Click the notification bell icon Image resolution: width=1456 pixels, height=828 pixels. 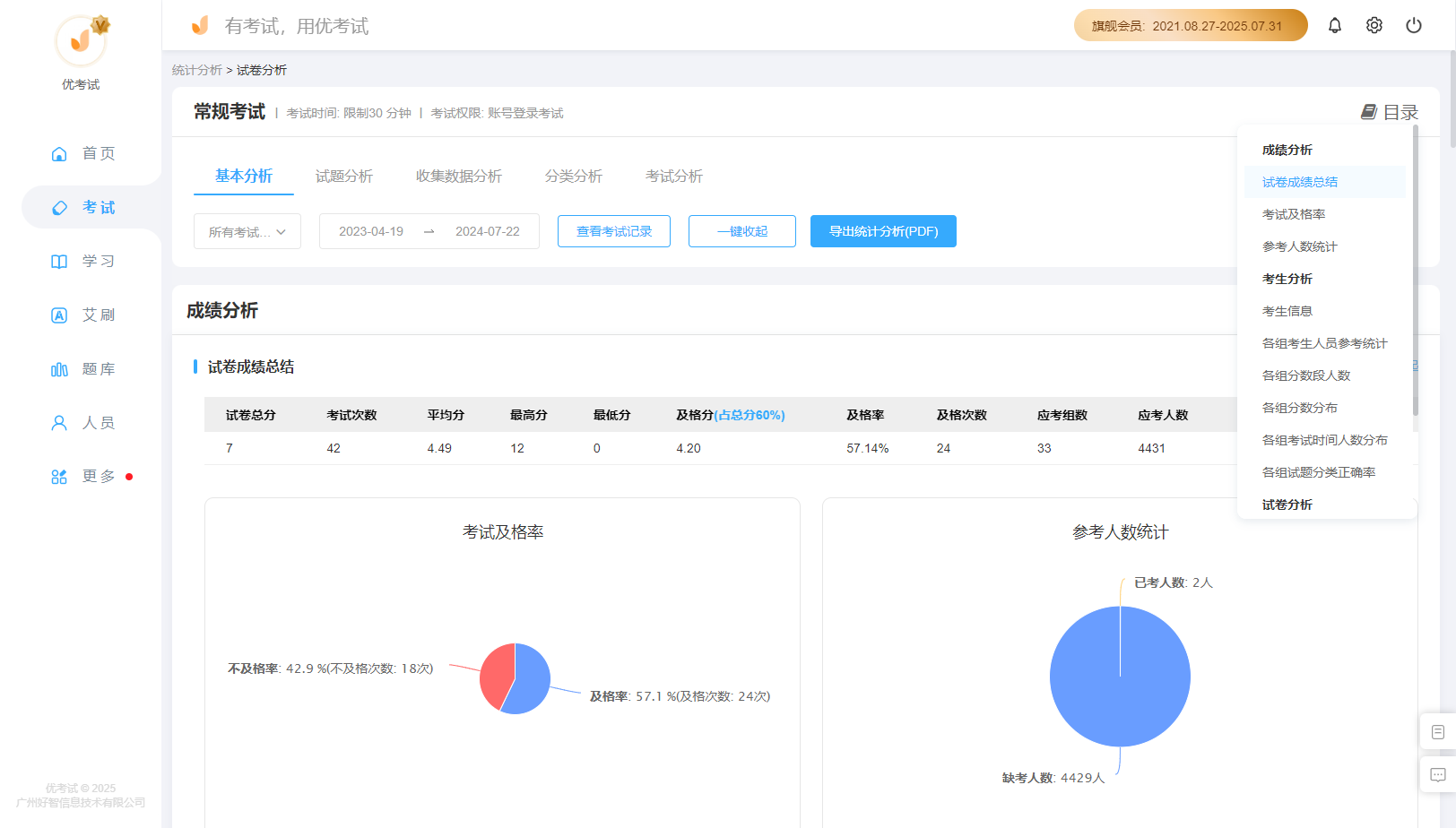pyautogui.click(x=1335, y=25)
